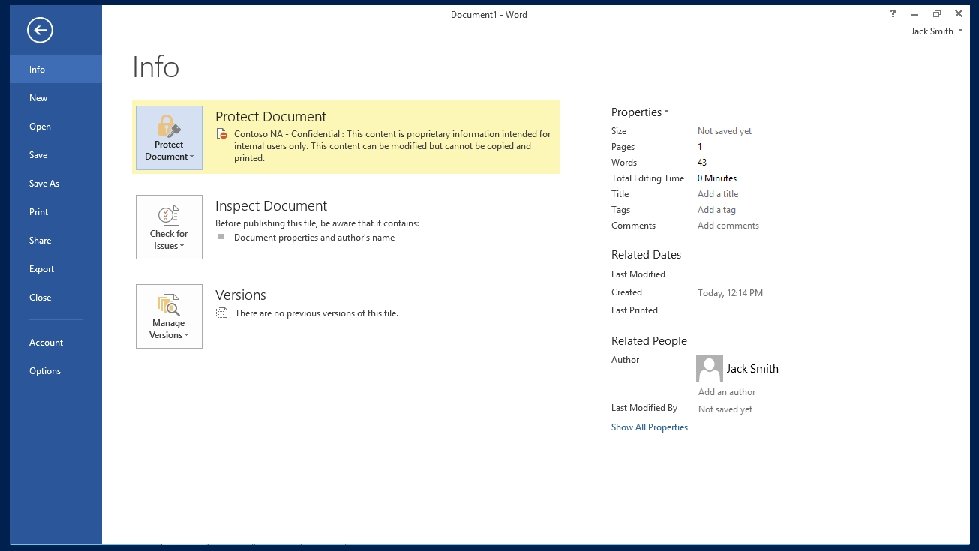Click the Related People heading
979x551 pixels.
click(x=649, y=341)
